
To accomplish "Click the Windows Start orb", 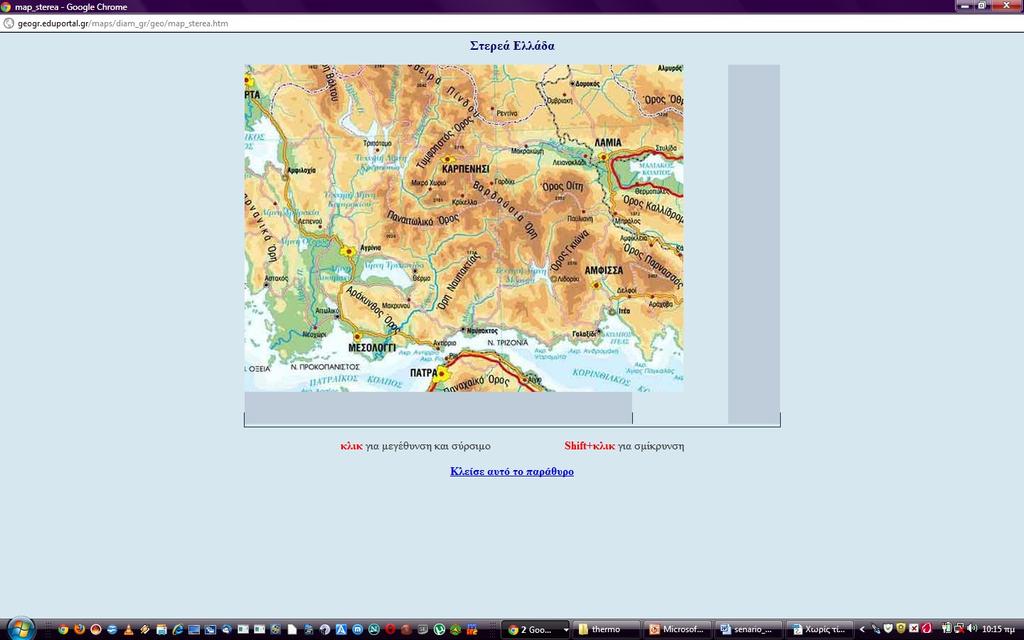I will 21,628.
